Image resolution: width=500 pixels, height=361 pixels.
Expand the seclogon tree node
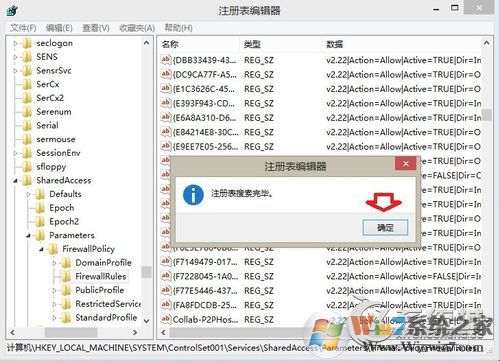15,43
